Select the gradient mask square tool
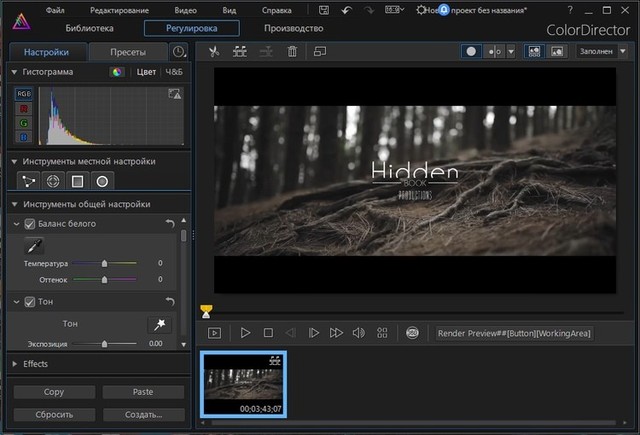The height and width of the screenshot is (435, 640). pyautogui.click(x=77, y=181)
